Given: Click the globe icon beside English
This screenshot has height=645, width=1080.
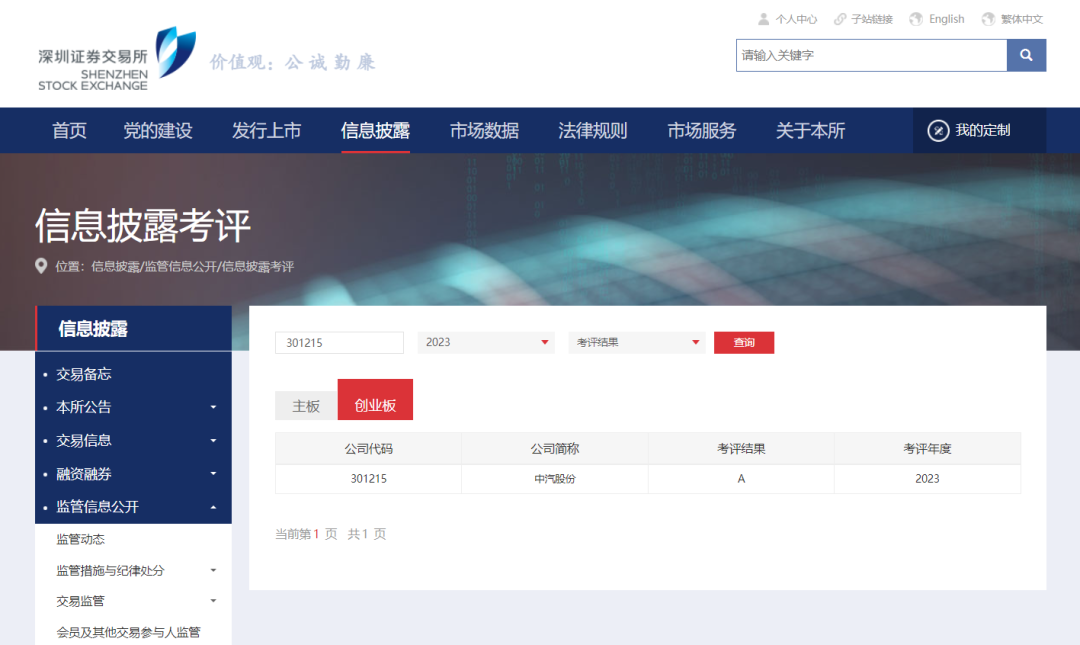Looking at the screenshot, I should coord(915,19).
